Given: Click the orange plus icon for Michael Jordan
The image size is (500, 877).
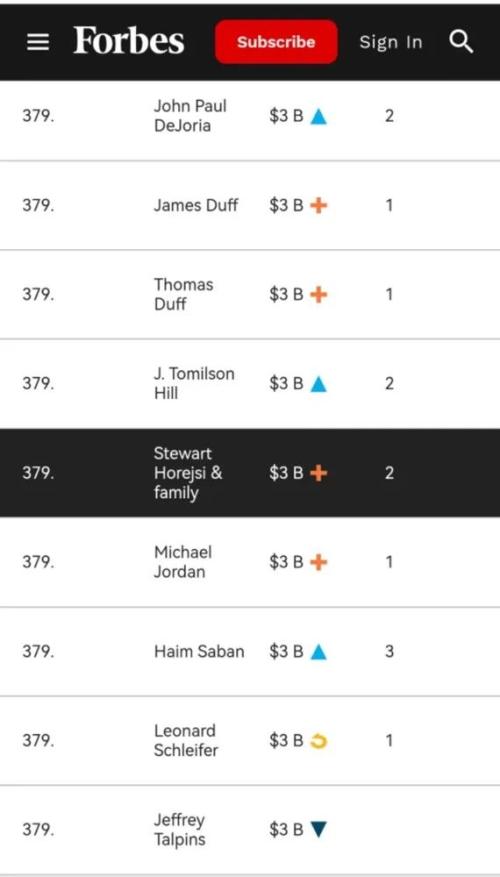Looking at the screenshot, I should [318, 562].
